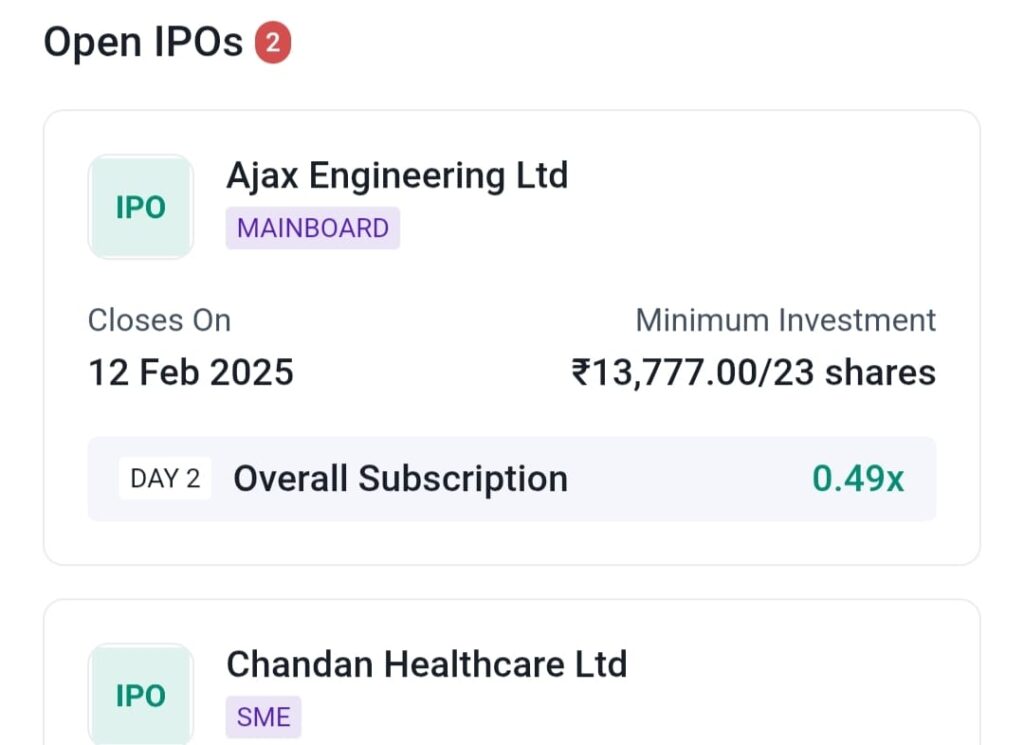Open Chandan Healthcare Ltd company name

pyautogui.click(x=426, y=664)
